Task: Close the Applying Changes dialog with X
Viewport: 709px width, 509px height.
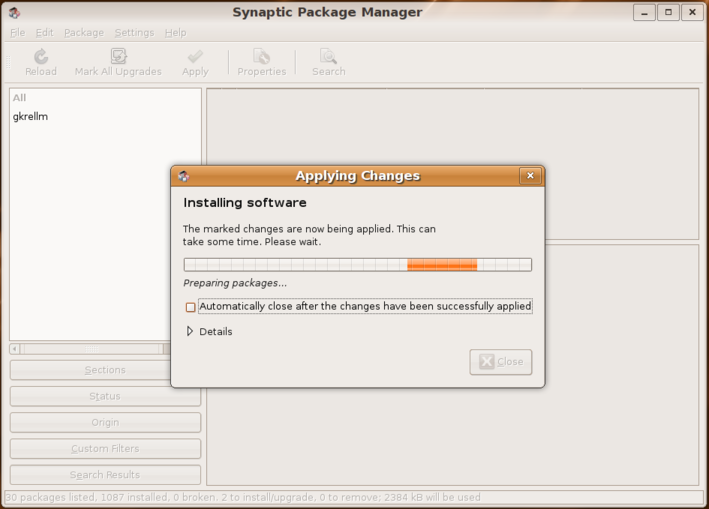Action: (x=530, y=175)
